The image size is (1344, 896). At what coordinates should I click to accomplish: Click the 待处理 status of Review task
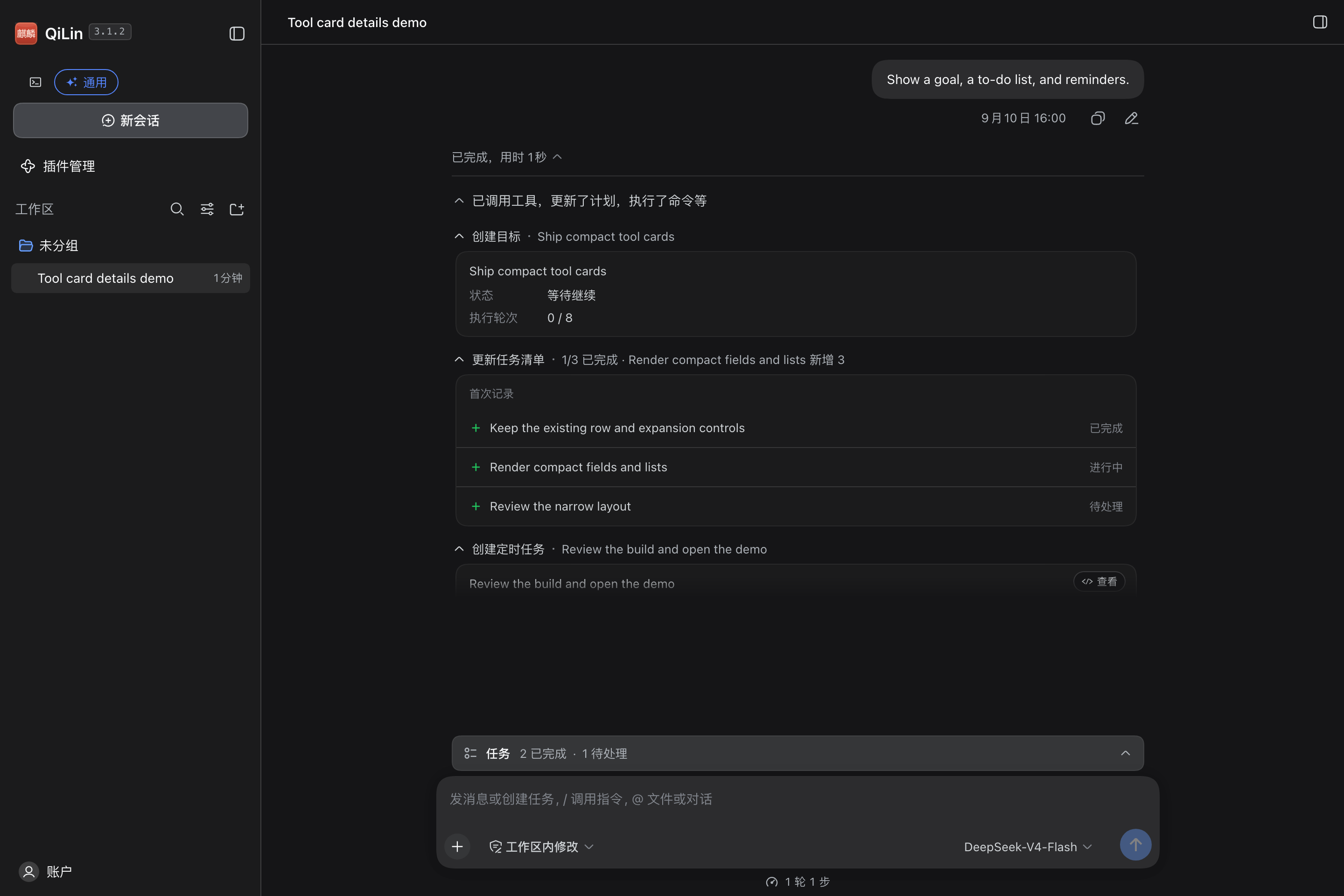click(x=1106, y=507)
